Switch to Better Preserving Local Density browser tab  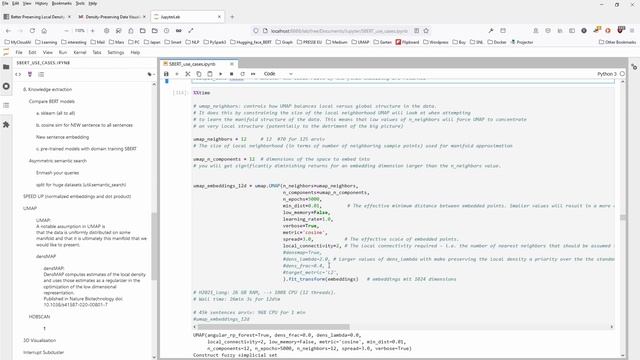point(37,17)
